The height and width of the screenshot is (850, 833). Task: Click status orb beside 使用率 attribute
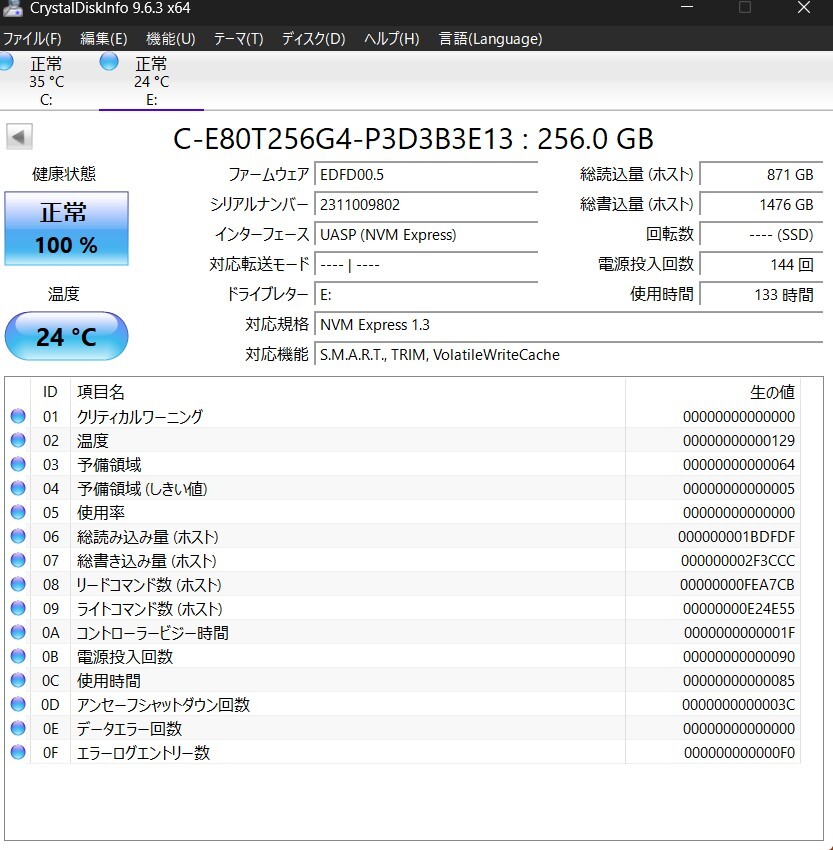tap(18, 513)
